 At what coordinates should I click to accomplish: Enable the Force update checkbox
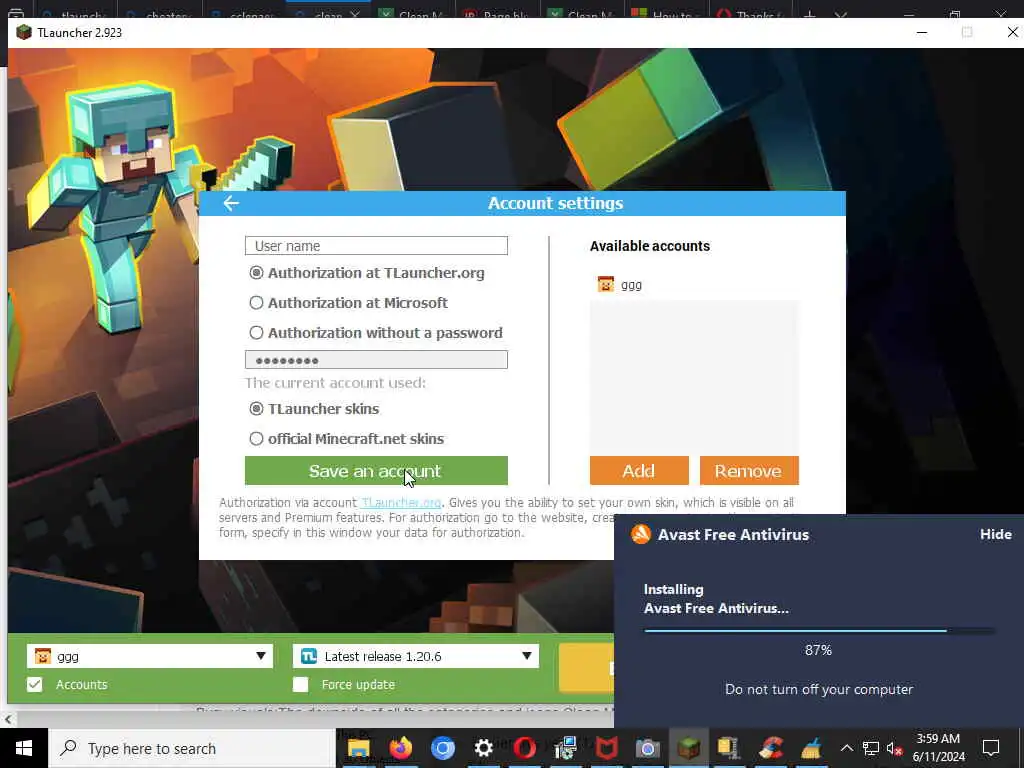[300, 684]
